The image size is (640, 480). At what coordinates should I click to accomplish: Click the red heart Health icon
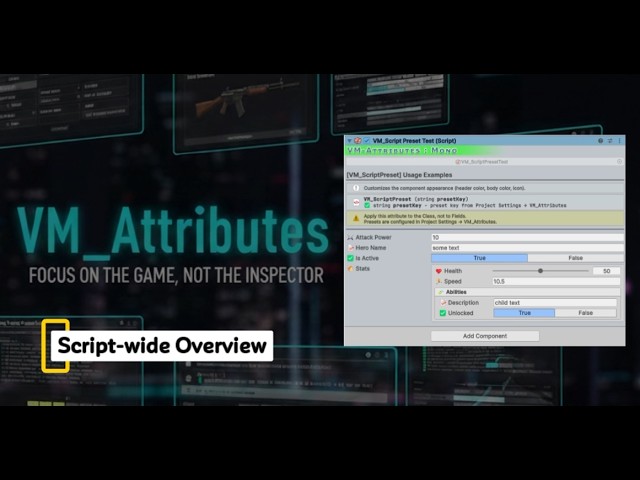click(x=439, y=271)
